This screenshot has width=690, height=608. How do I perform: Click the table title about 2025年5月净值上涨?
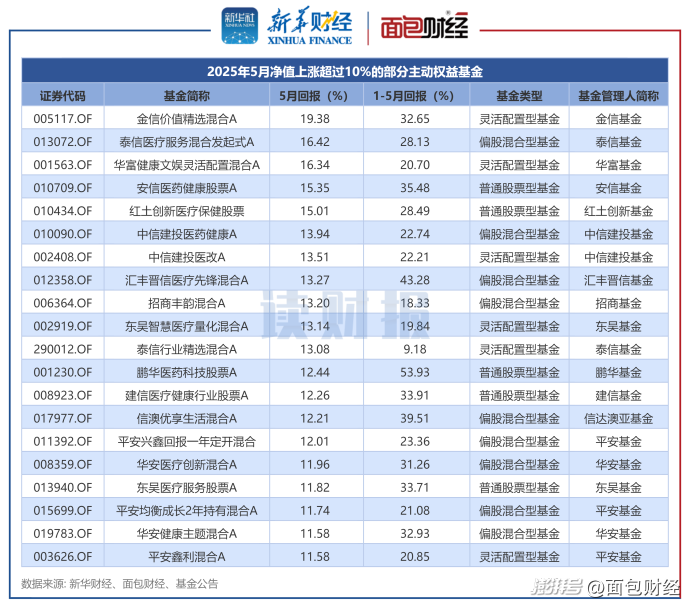(x=344, y=72)
